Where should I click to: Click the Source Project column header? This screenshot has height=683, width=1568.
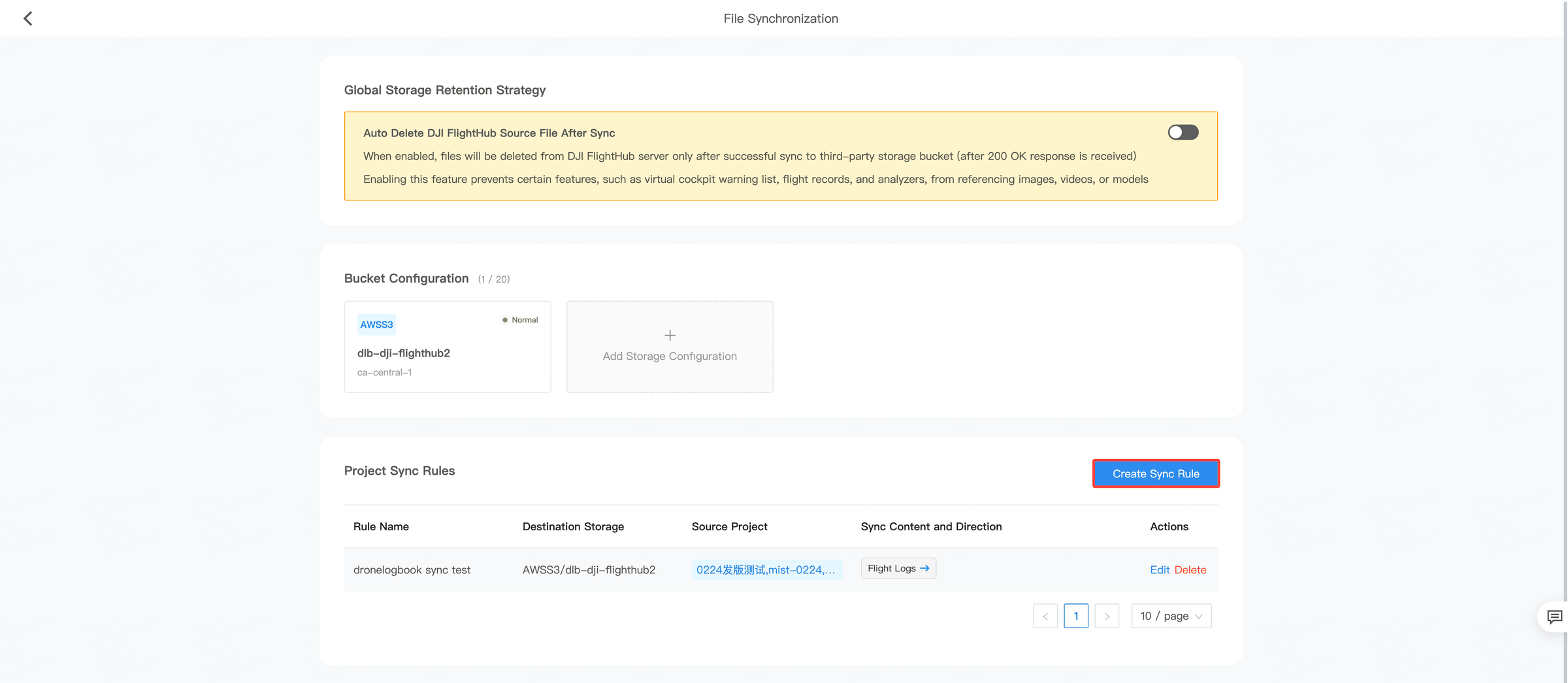click(x=729, y=526)
